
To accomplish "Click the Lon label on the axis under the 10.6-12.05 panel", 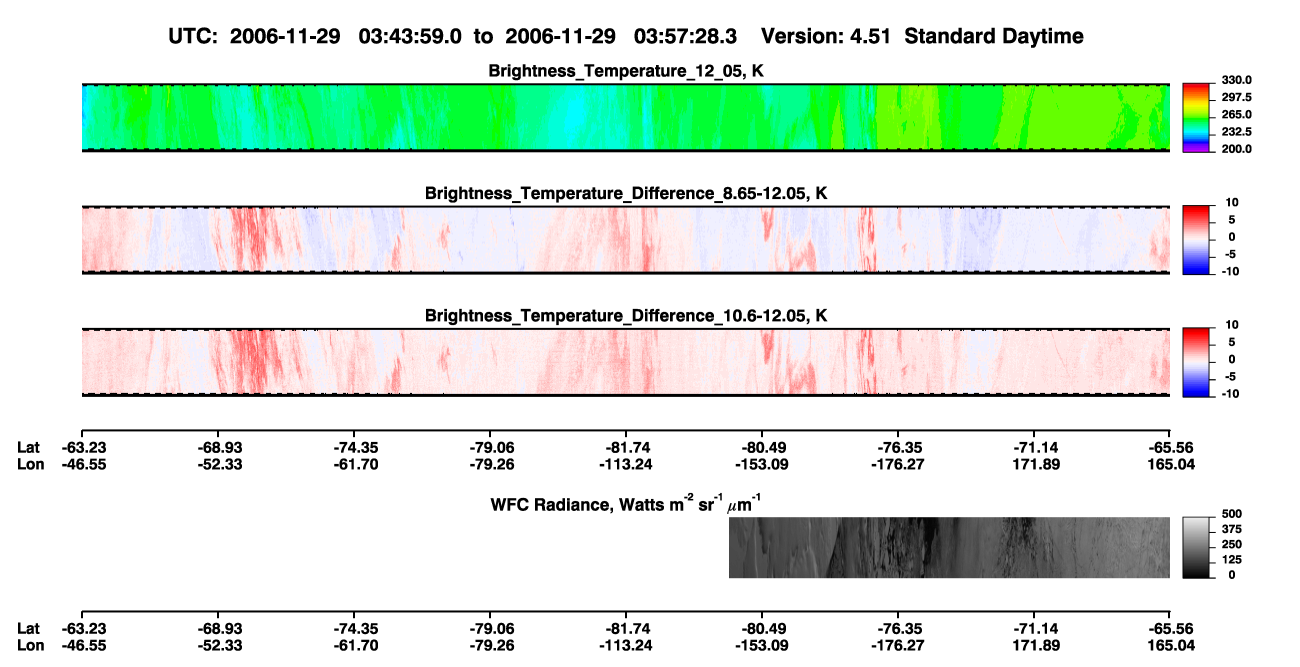I will point(31,464).
